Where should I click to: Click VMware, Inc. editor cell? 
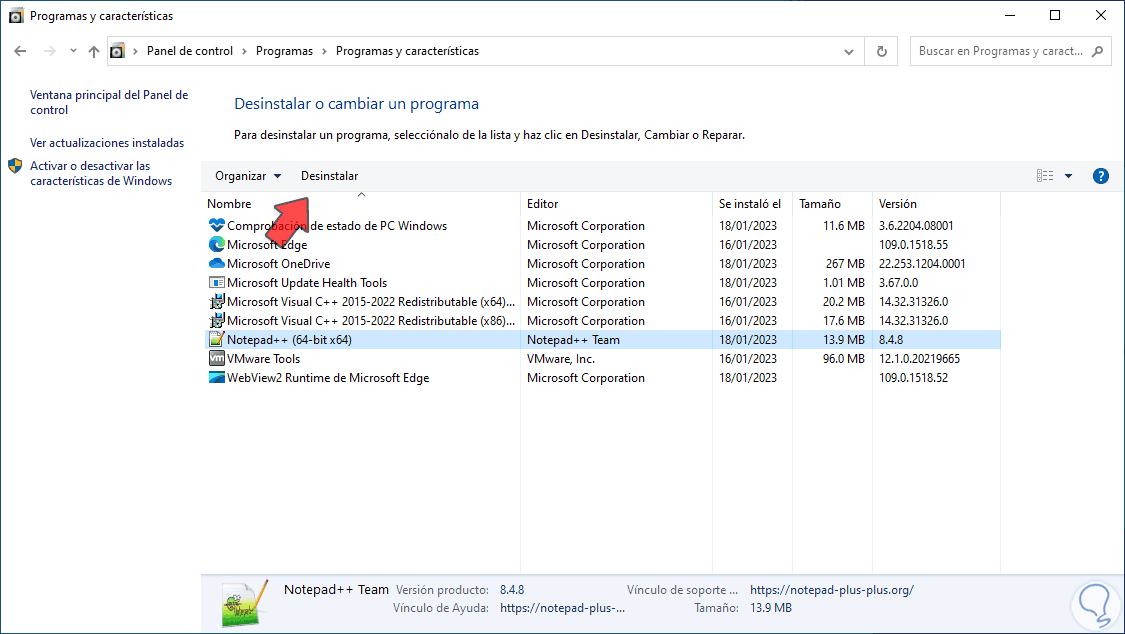coord(561,359)
